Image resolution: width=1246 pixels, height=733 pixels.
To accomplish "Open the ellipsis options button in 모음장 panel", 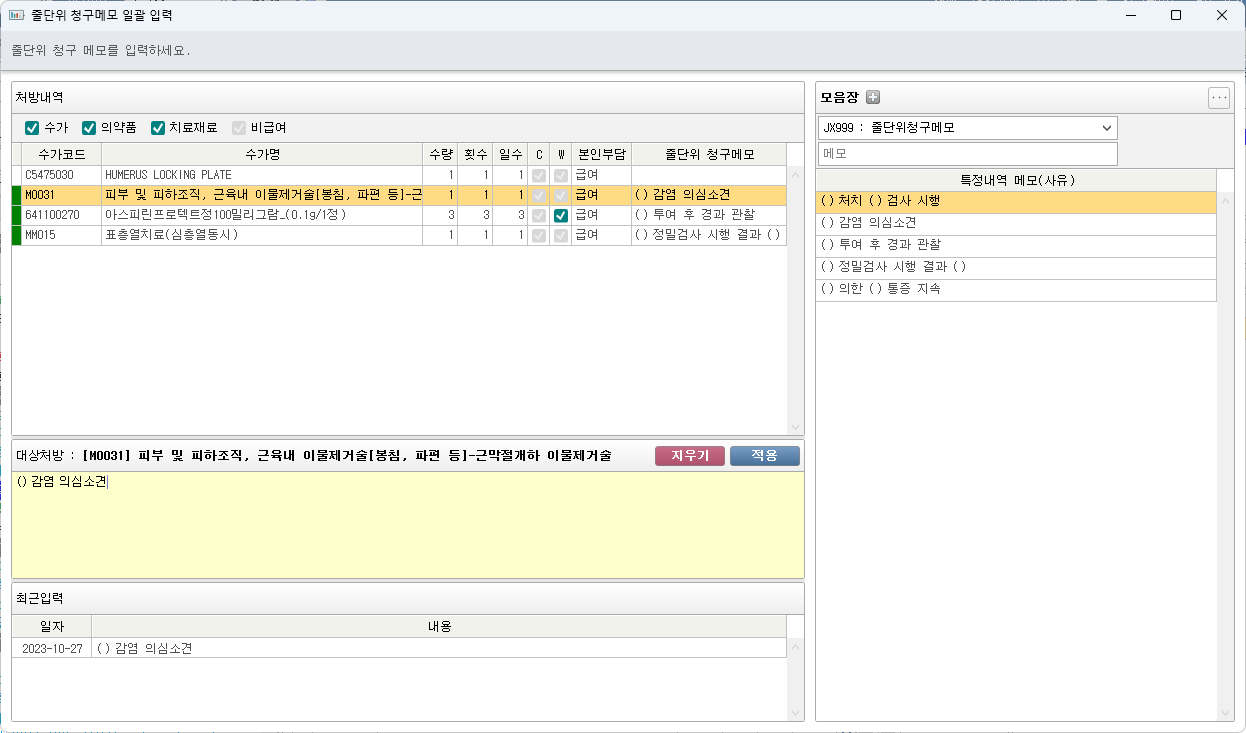I will tap(1218, 98).
